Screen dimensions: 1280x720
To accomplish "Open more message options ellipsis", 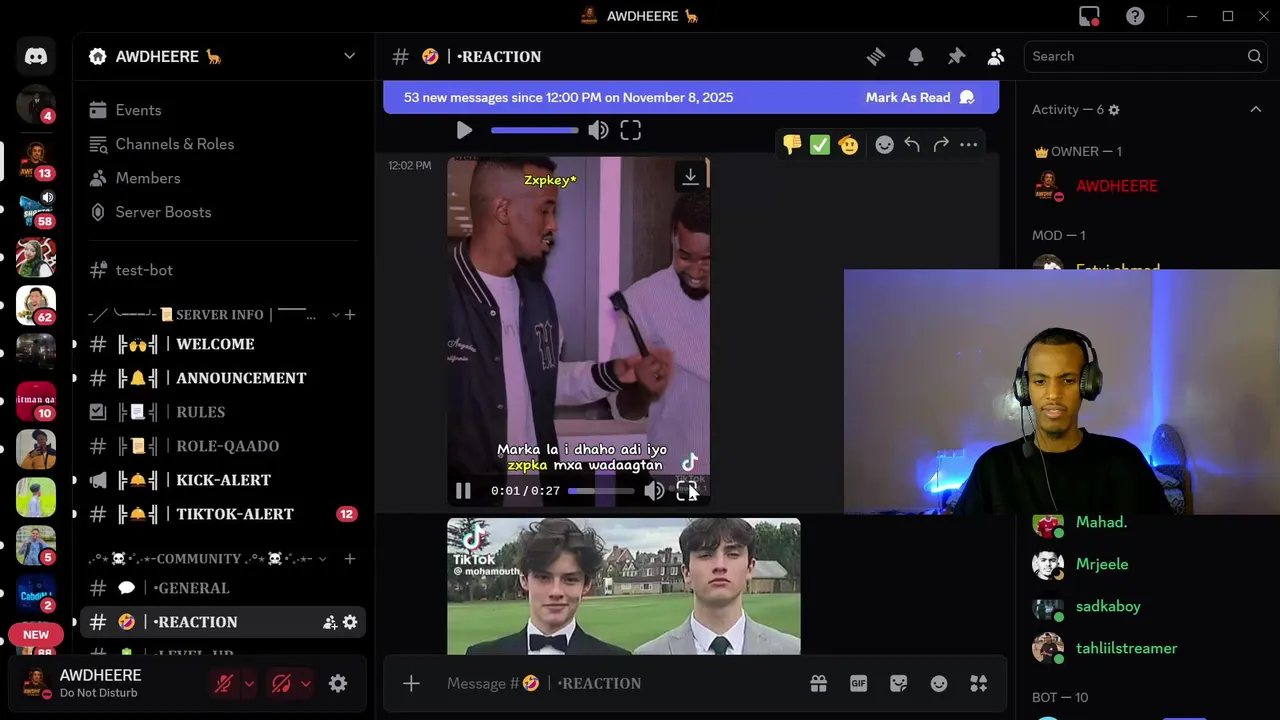I will click(x=968, y=145).
